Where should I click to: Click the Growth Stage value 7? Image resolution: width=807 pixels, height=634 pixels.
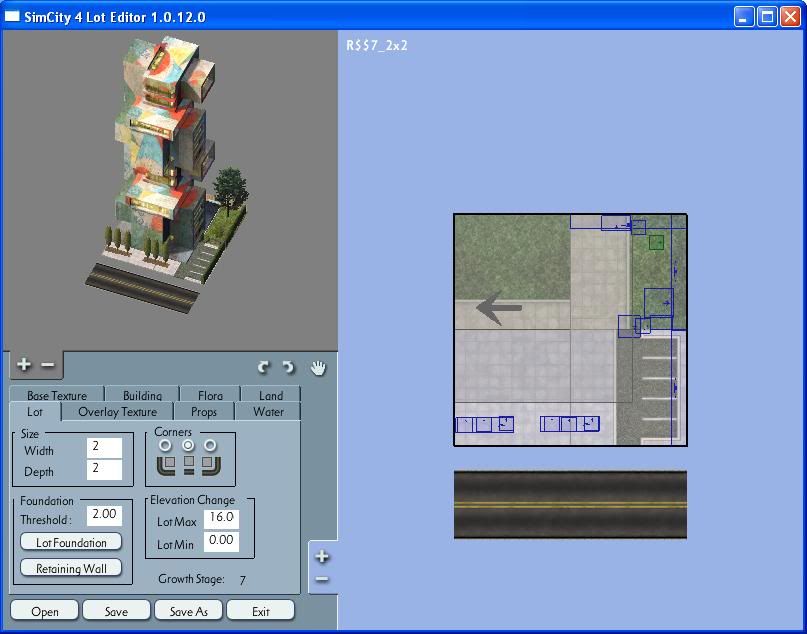click(242, 580)
